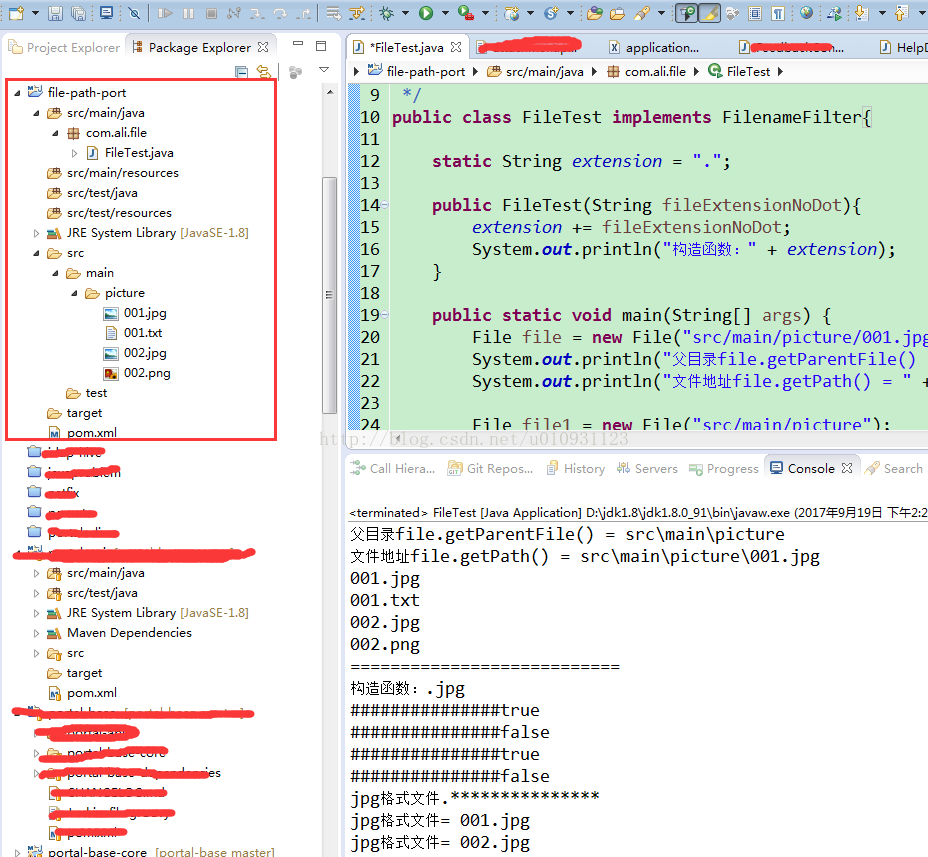Click the Open Web Browser globe icon
928x857 pixels.
click(807, 12)
